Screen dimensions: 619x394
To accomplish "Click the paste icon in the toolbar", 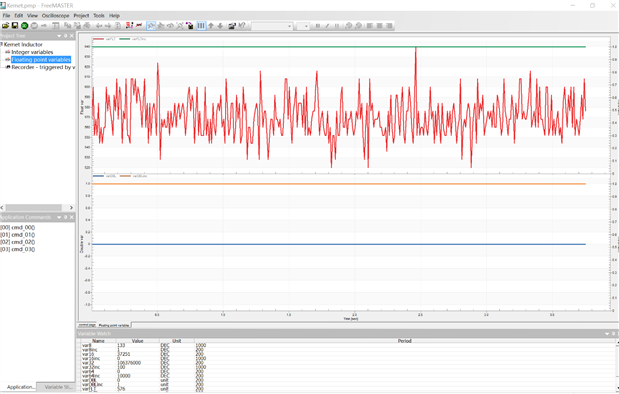I will click(77, 26).
